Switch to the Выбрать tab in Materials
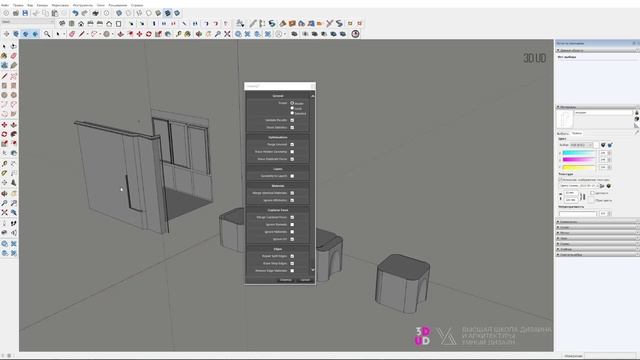Viewport: 640px width, 360px height. click(562, 133)
